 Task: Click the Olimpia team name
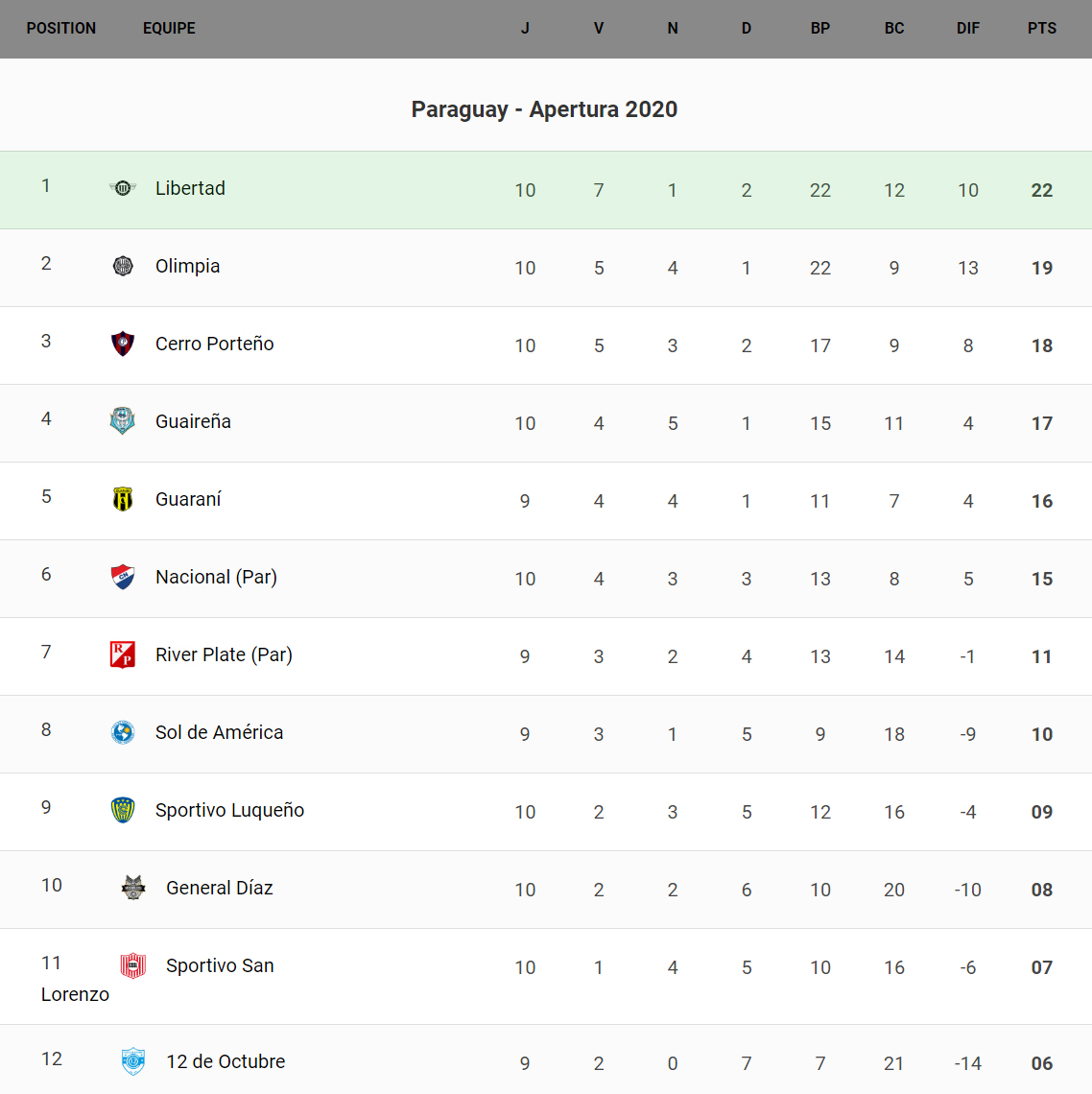[187, 266]
